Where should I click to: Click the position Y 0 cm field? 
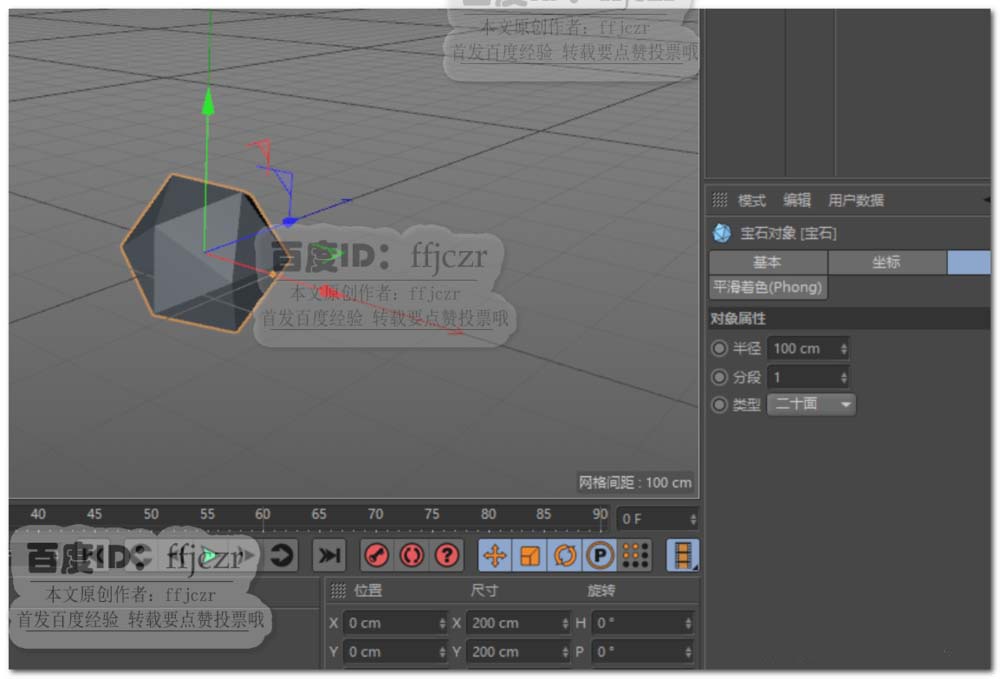pyautogui.click(x=395, y=652)
